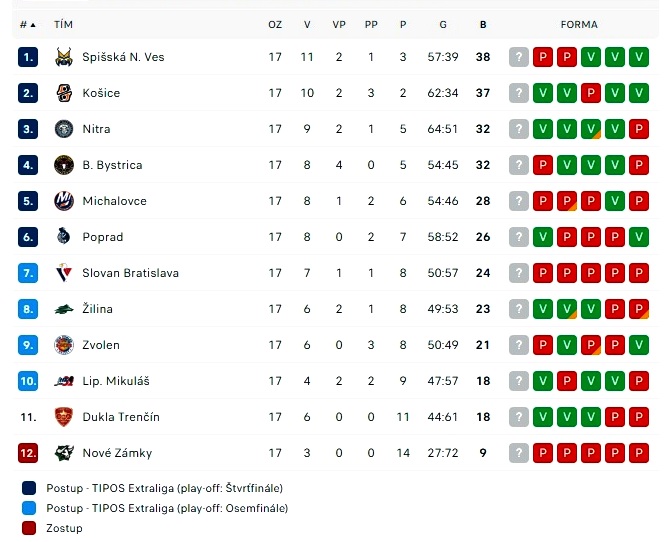Sort standings by B points column
The image size is (671, 542).
(483, 24)
